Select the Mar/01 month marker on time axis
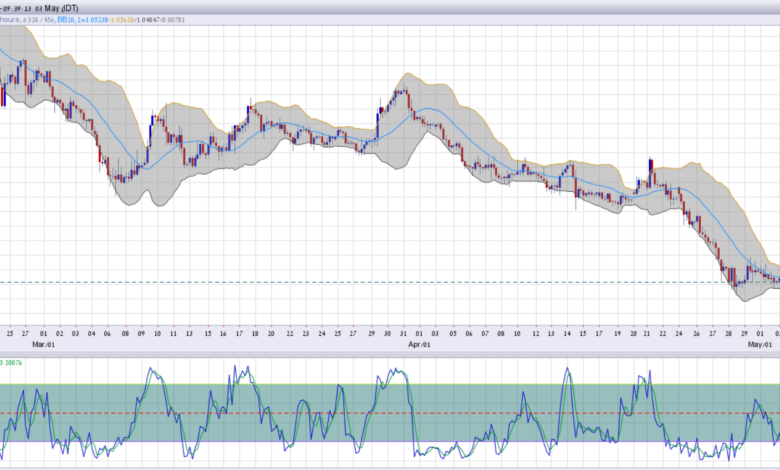The width and height of the screenshot is (780, 470). [x=43, y=344]
